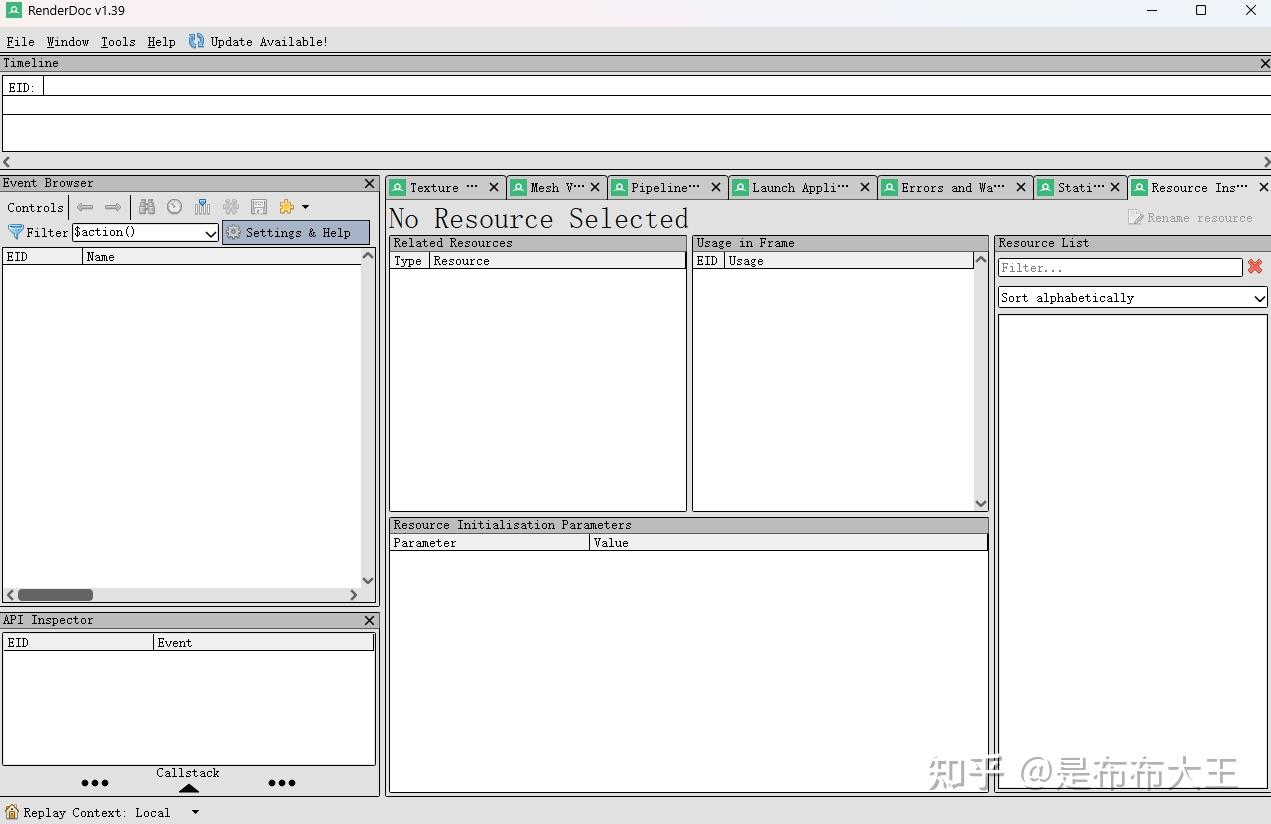Click the RenderDoc app icon in title bar
Viewport: 1271px width, 824px height.
[x=14, y=10]
